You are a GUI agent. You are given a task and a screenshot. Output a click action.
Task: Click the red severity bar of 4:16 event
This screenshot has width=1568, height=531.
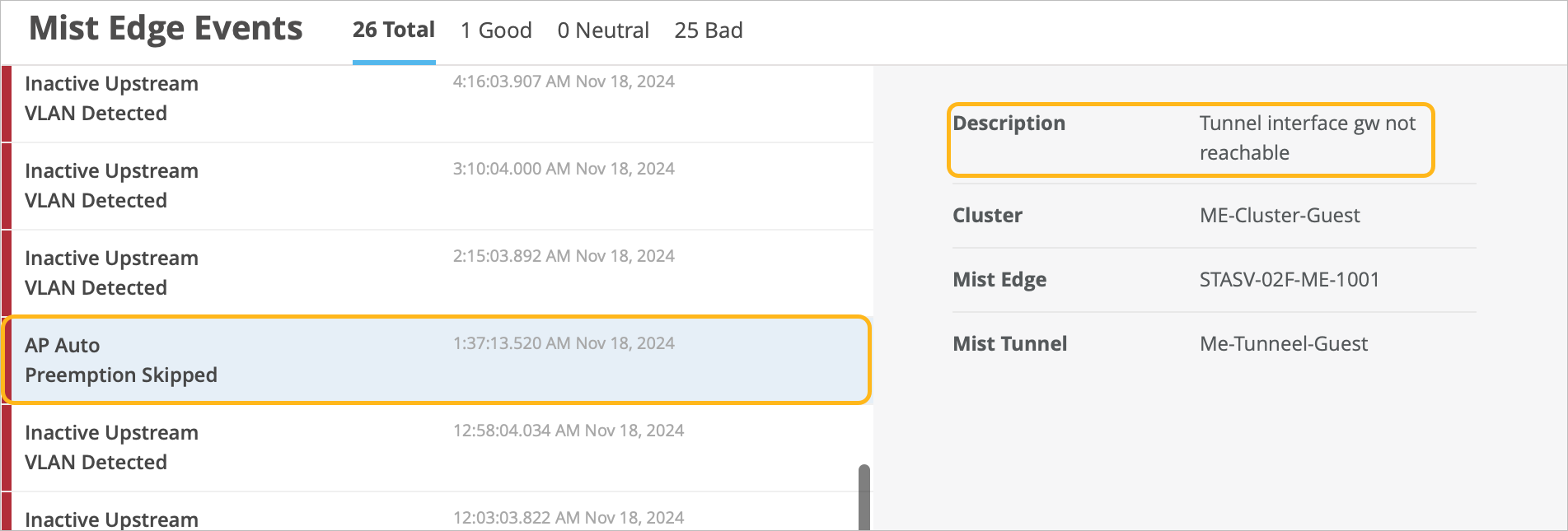click(x=7, y=104)
